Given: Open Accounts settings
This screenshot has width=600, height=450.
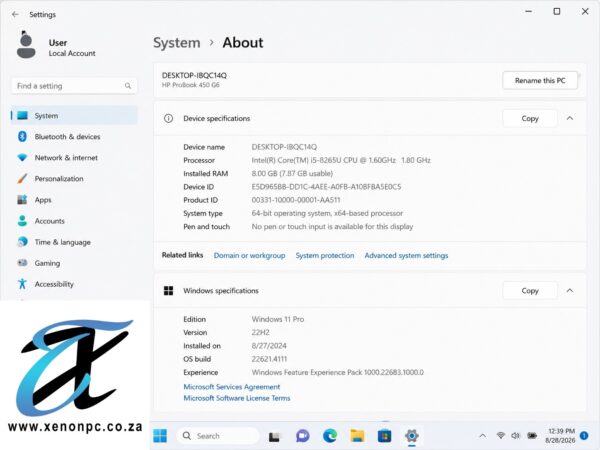Looking at the screenshot, I should (74, 221).
